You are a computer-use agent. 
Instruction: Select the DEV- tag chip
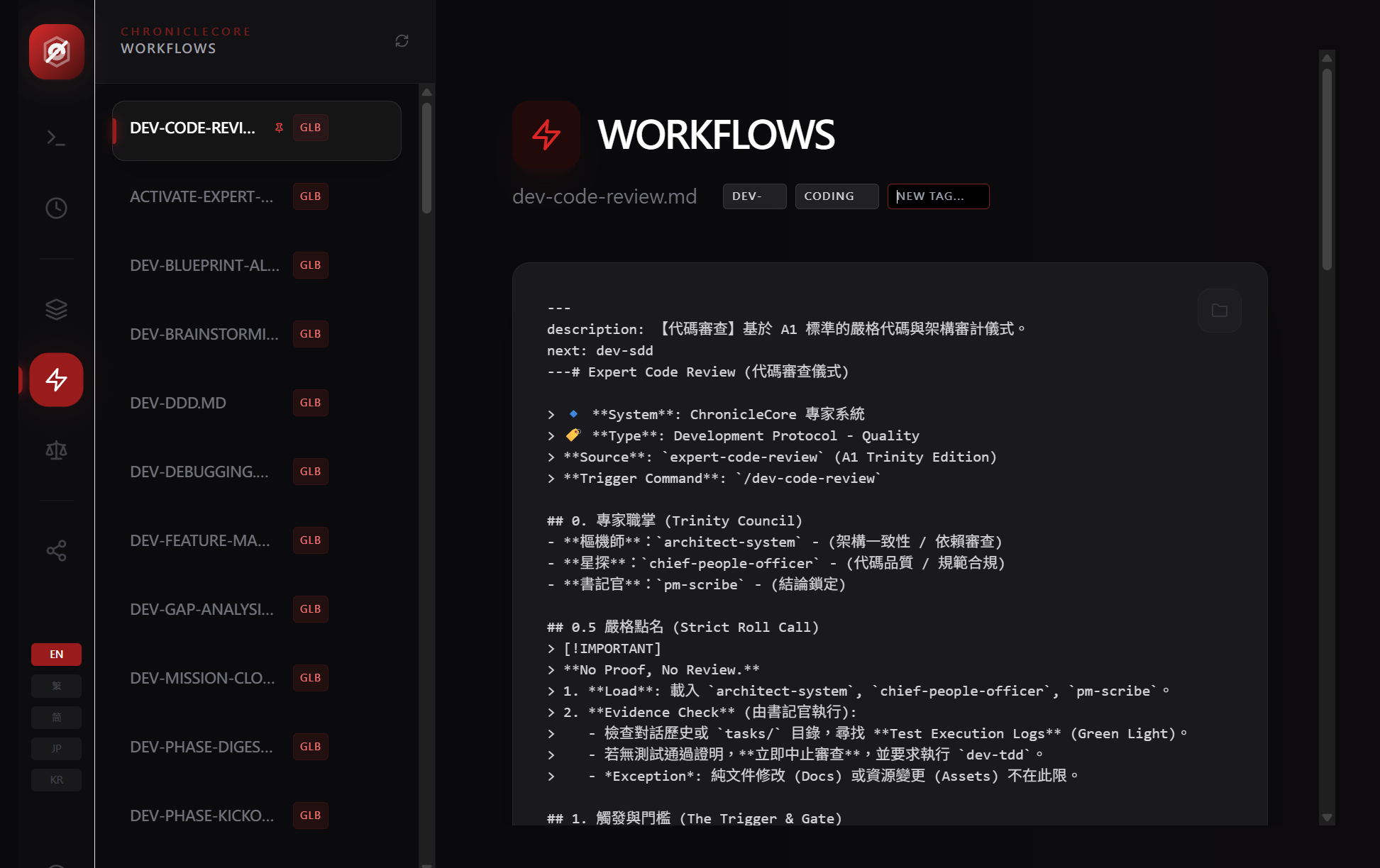[754, 196]
